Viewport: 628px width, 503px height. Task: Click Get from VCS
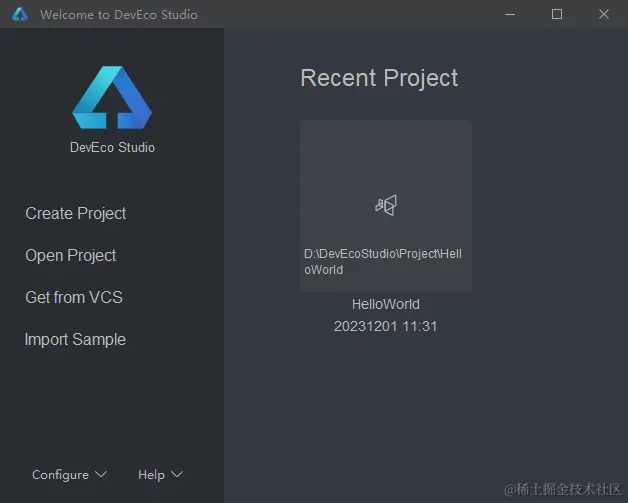pyautogui.click(x=74, y=297)
